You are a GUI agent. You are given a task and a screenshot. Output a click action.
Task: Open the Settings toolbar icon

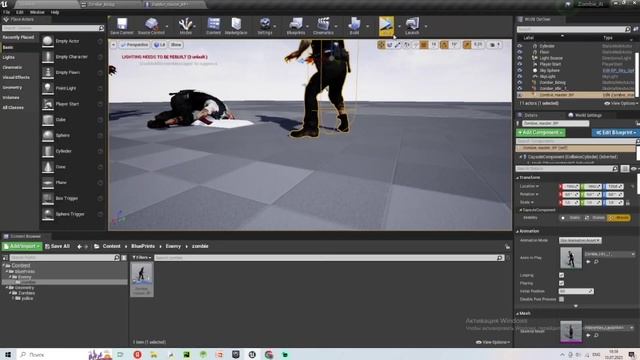(265, 26)
